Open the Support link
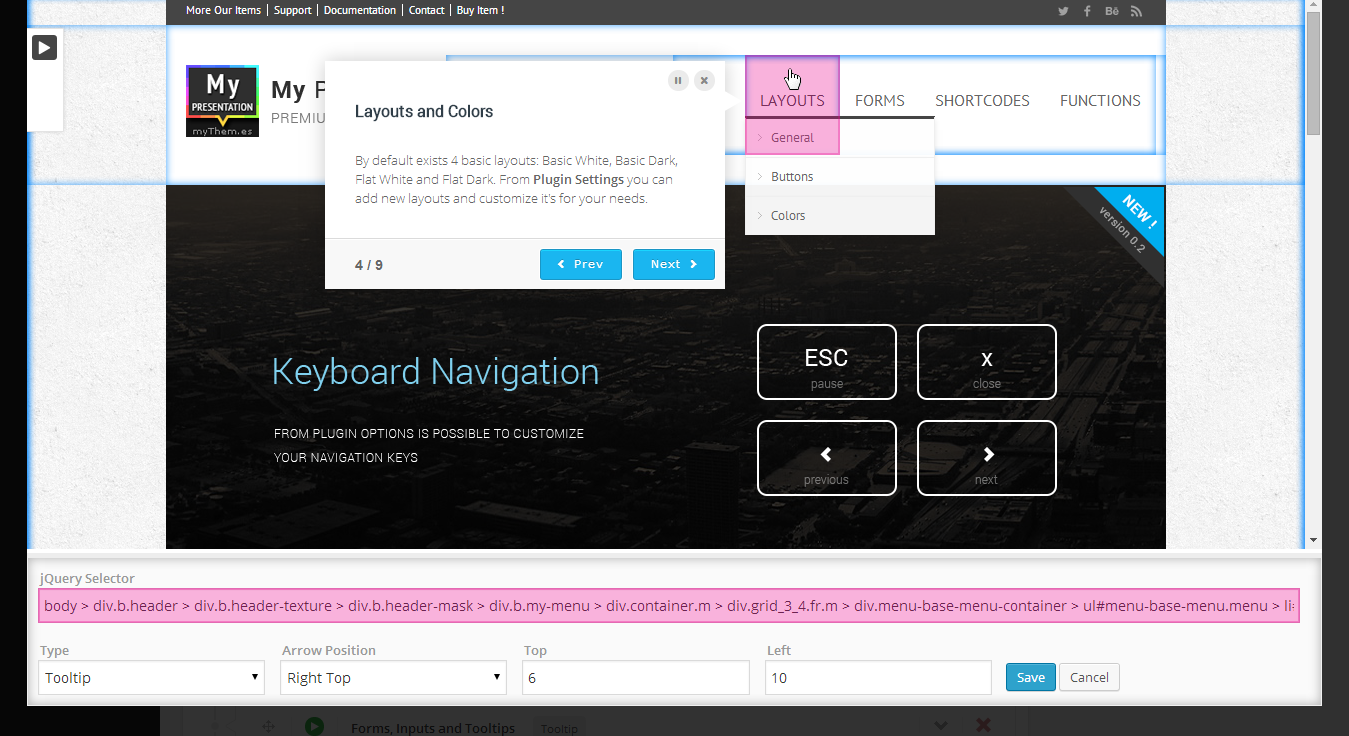 (x=293, y=10)
